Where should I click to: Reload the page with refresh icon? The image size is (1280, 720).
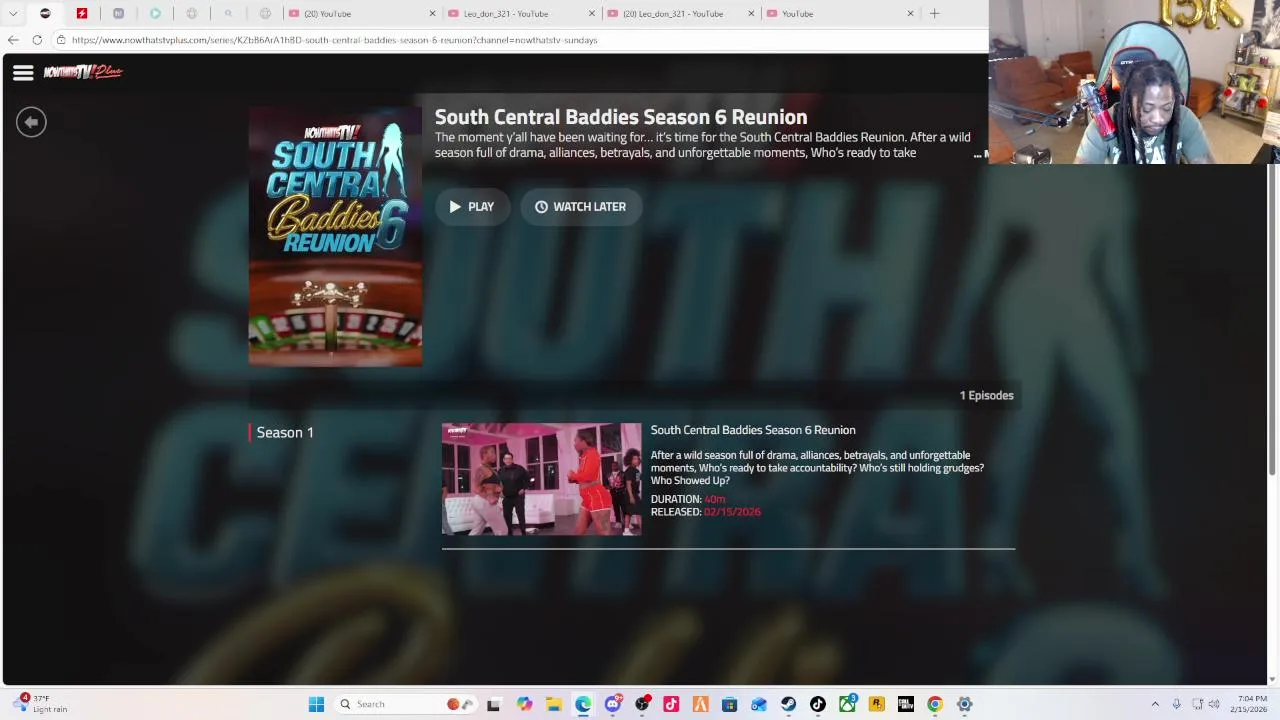click(37, 40)
